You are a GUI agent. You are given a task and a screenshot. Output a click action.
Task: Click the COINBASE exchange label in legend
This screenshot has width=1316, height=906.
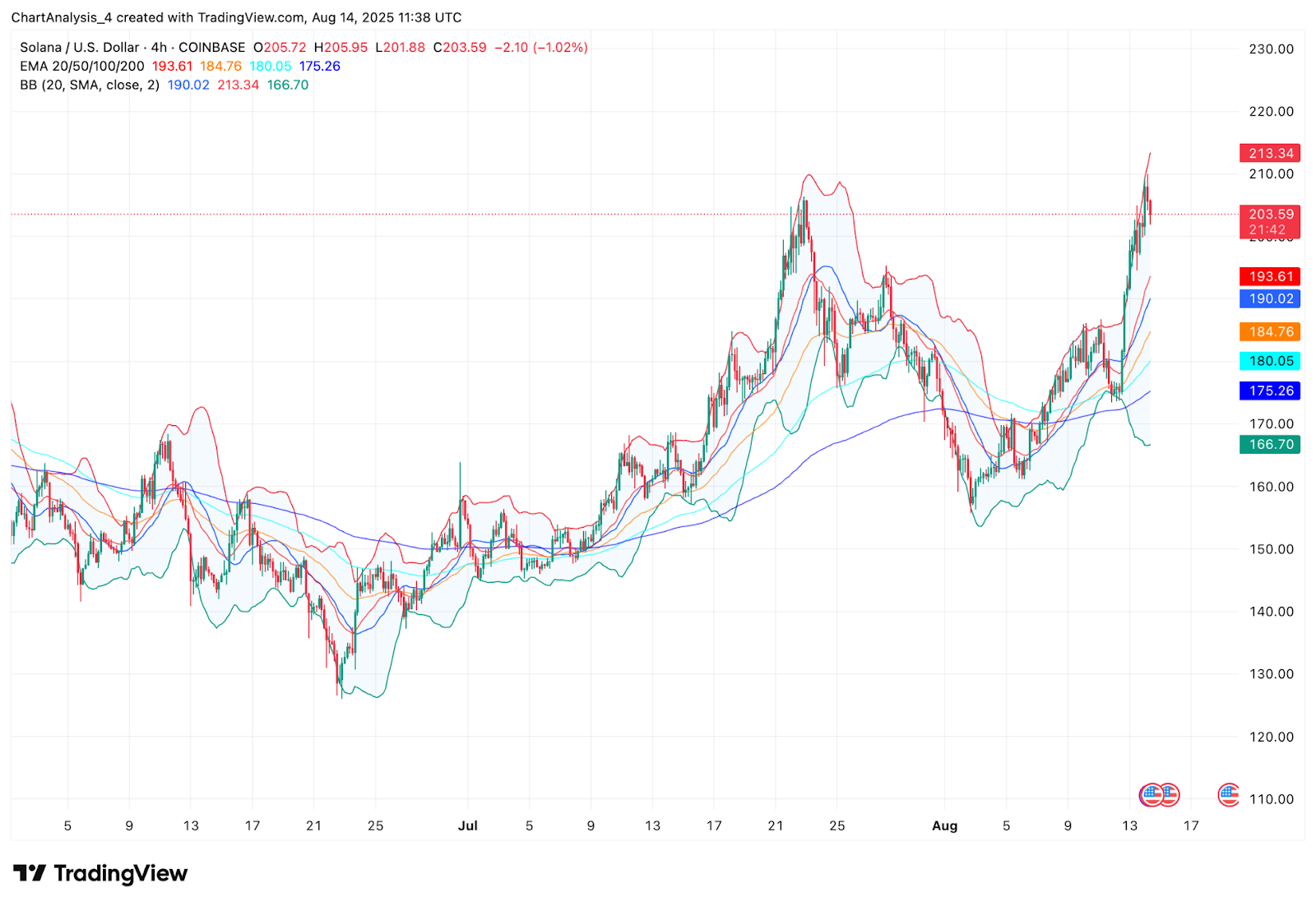pos(211,48)
